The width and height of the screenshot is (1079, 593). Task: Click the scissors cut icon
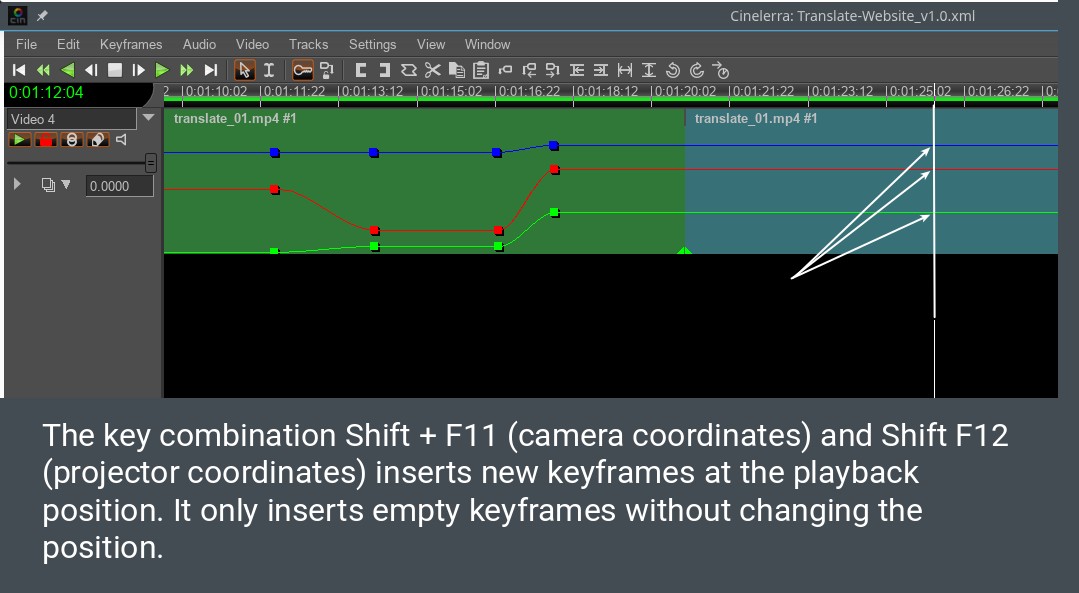click(432, 70)
